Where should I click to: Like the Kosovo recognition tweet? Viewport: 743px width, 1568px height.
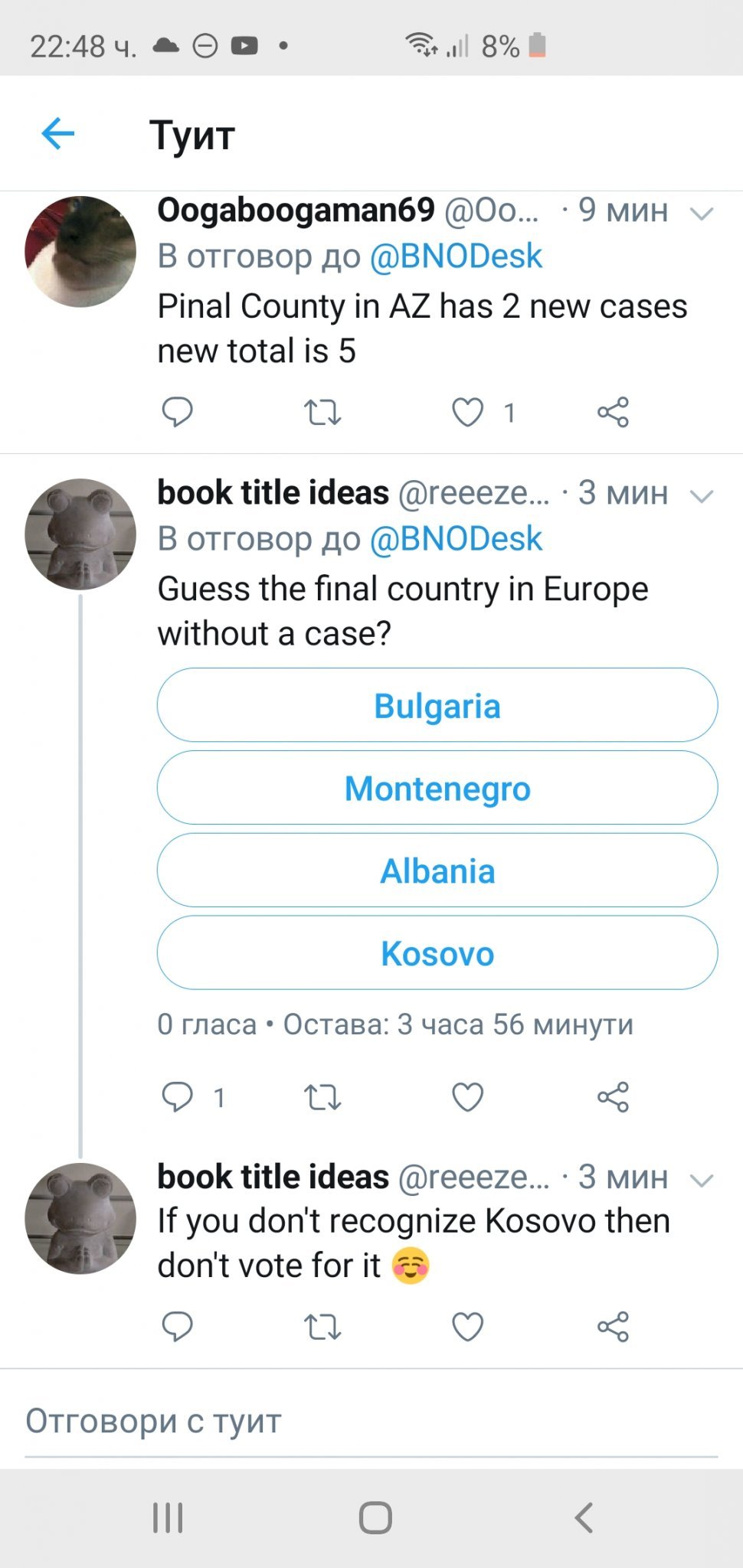point(467,1327)
